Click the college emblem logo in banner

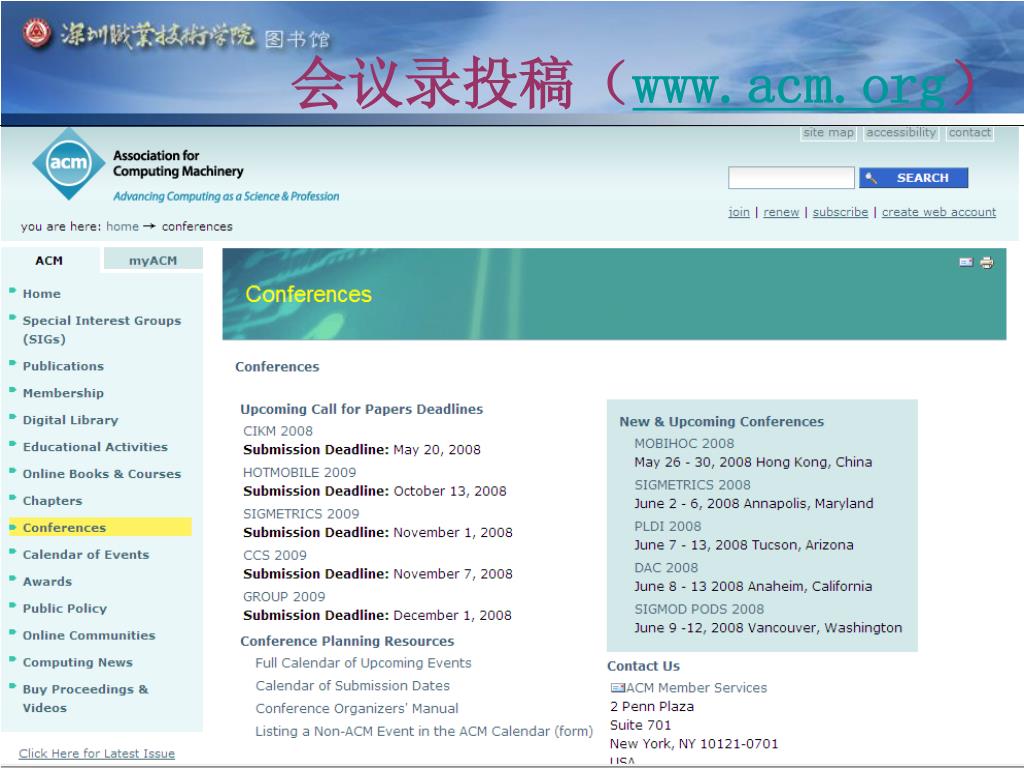37,33
